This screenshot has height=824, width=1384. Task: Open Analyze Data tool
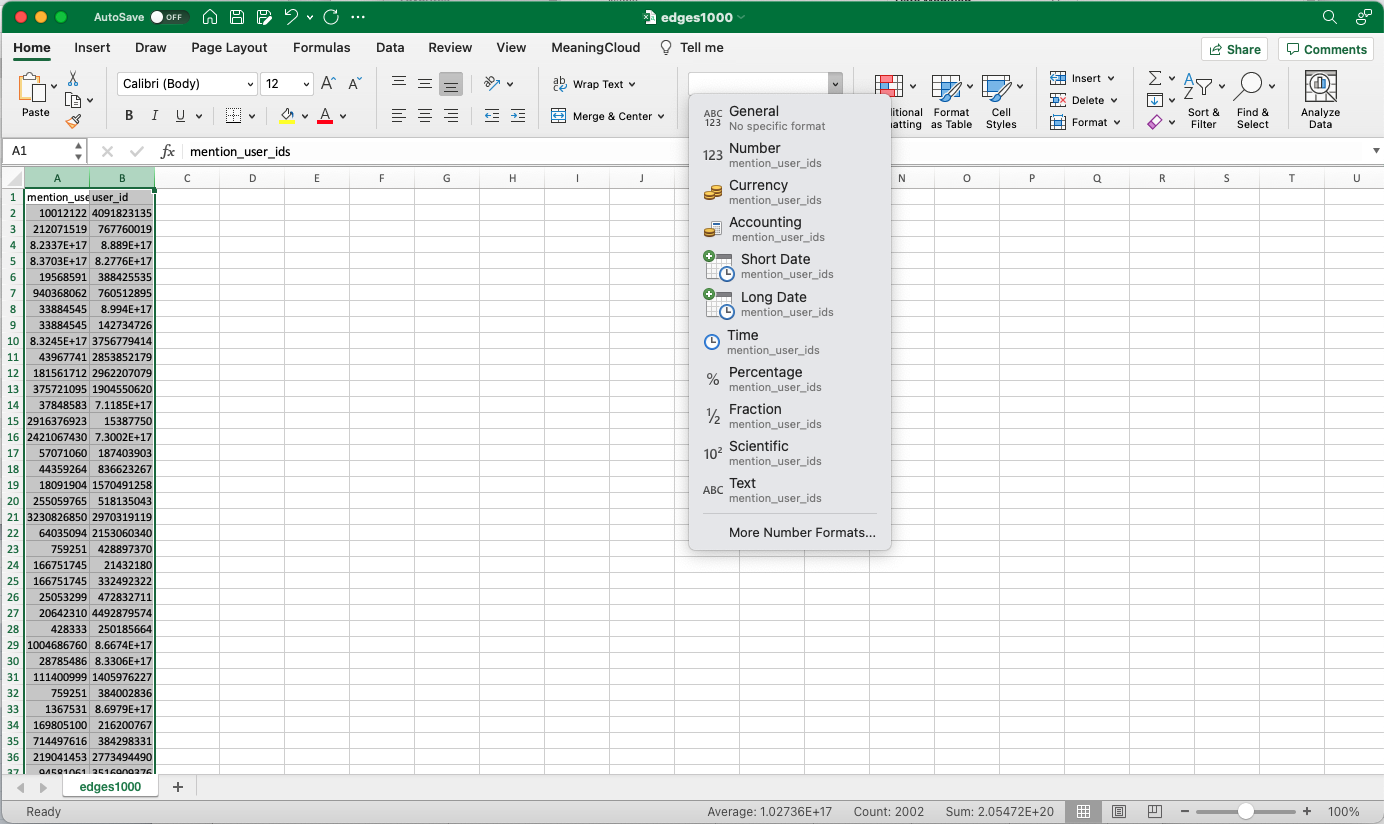tap(1320, 100)
